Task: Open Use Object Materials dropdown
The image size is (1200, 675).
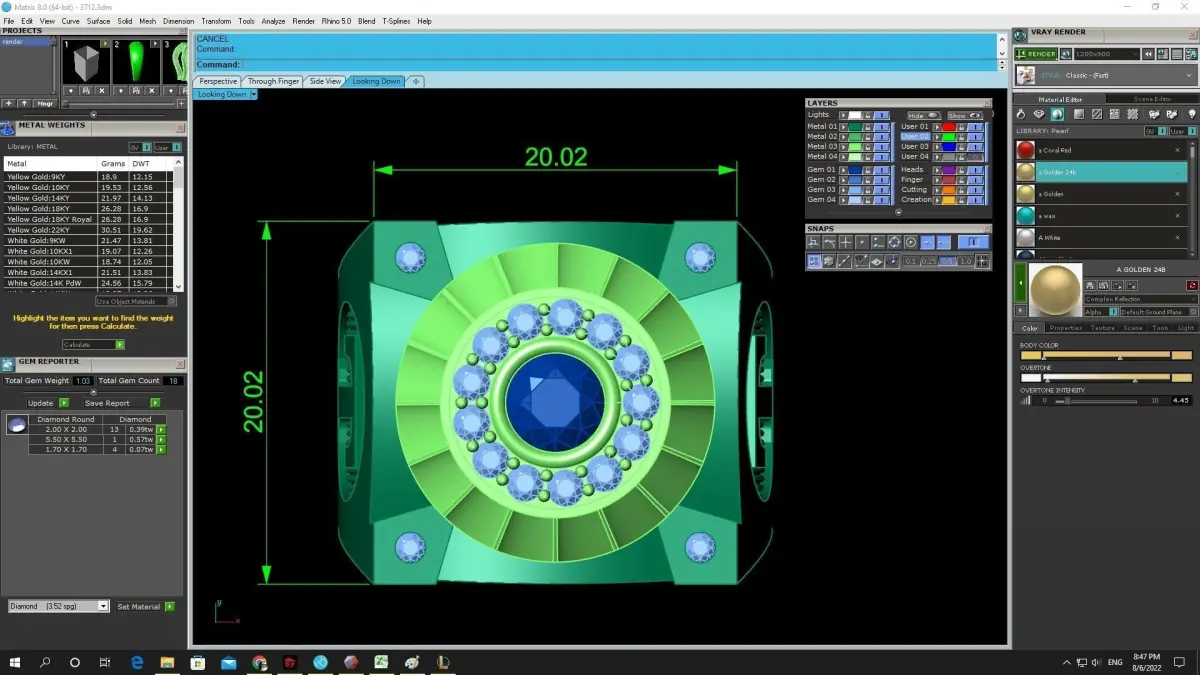Action: pos(136,301)
